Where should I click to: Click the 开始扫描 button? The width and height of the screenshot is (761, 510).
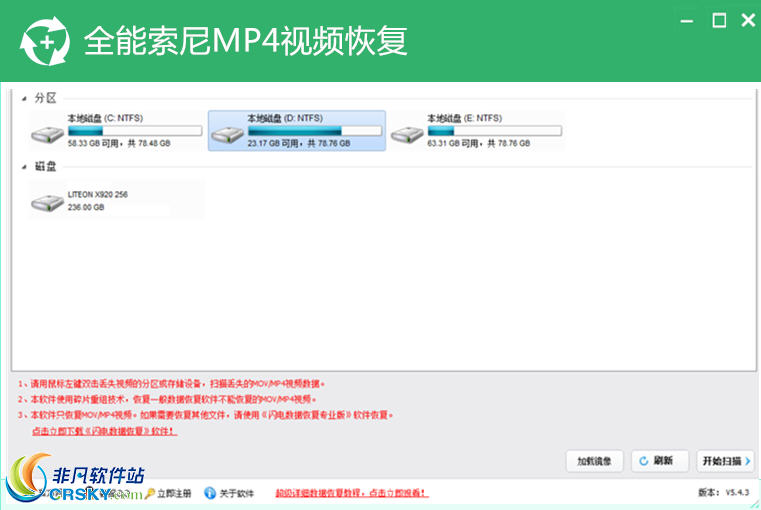(726, 461)
